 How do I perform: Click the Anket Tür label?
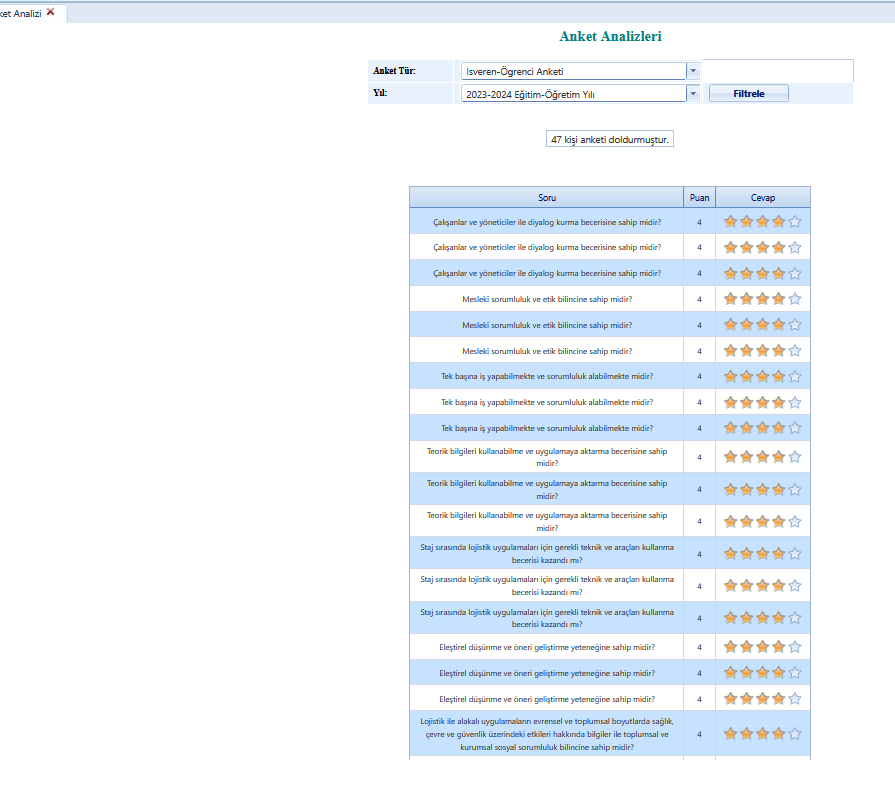pos(394,71)
